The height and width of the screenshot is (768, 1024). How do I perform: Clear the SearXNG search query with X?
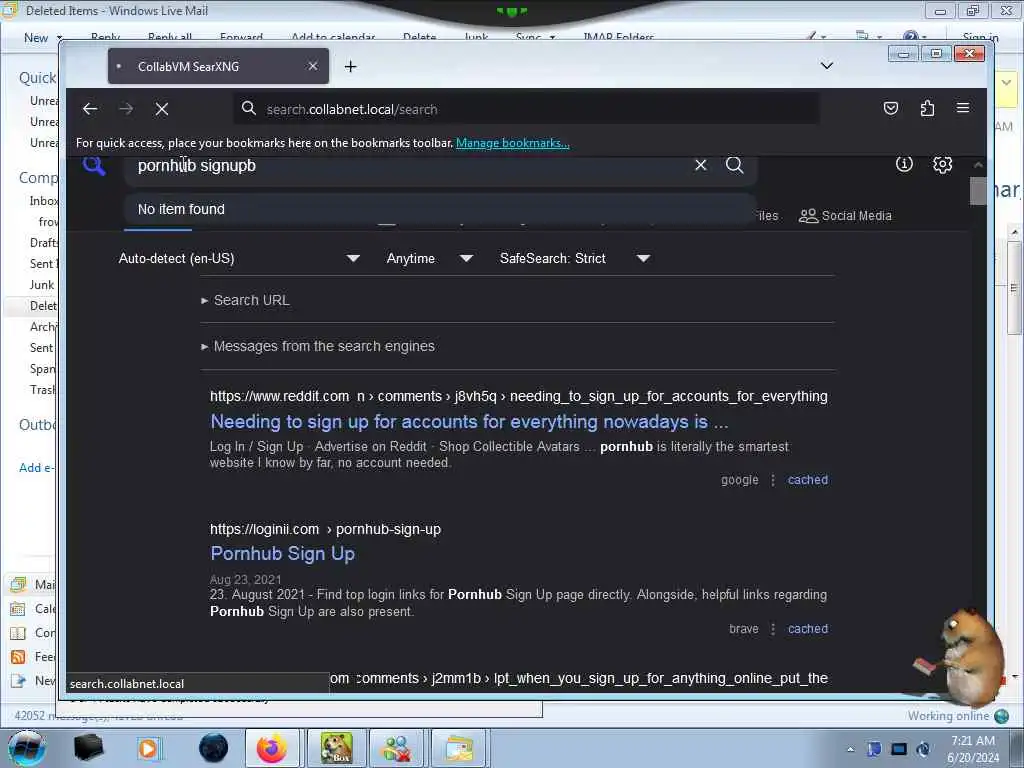701,165
